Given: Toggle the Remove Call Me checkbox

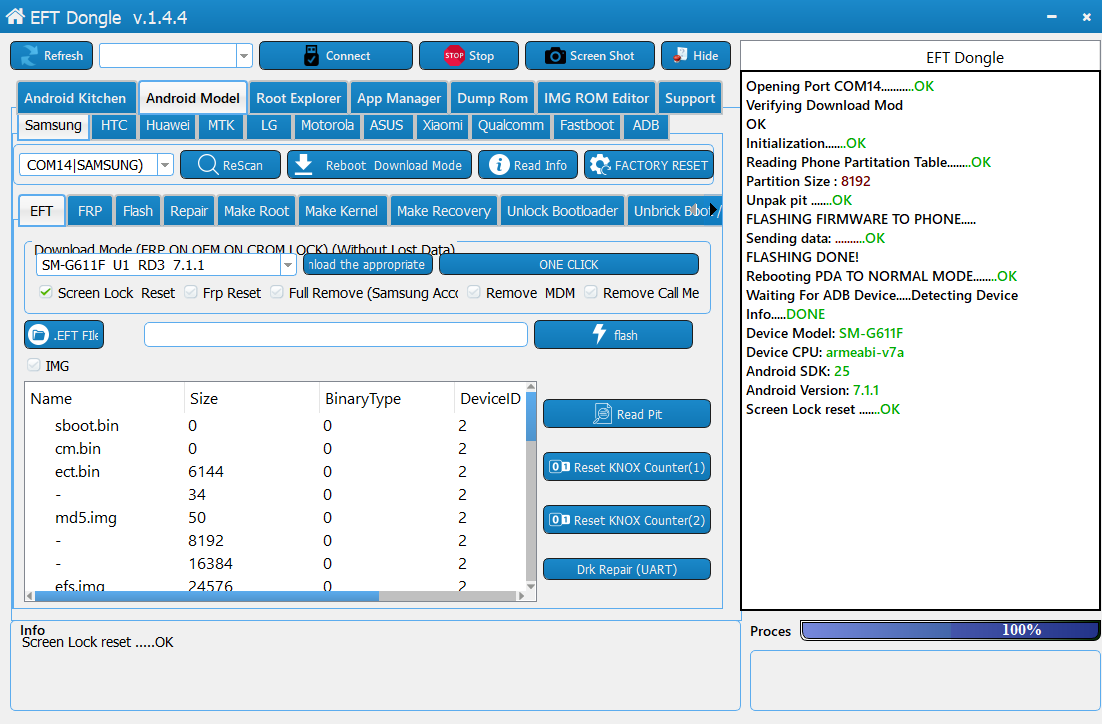Looking at the screenshot, I should (x=591, y=292).
